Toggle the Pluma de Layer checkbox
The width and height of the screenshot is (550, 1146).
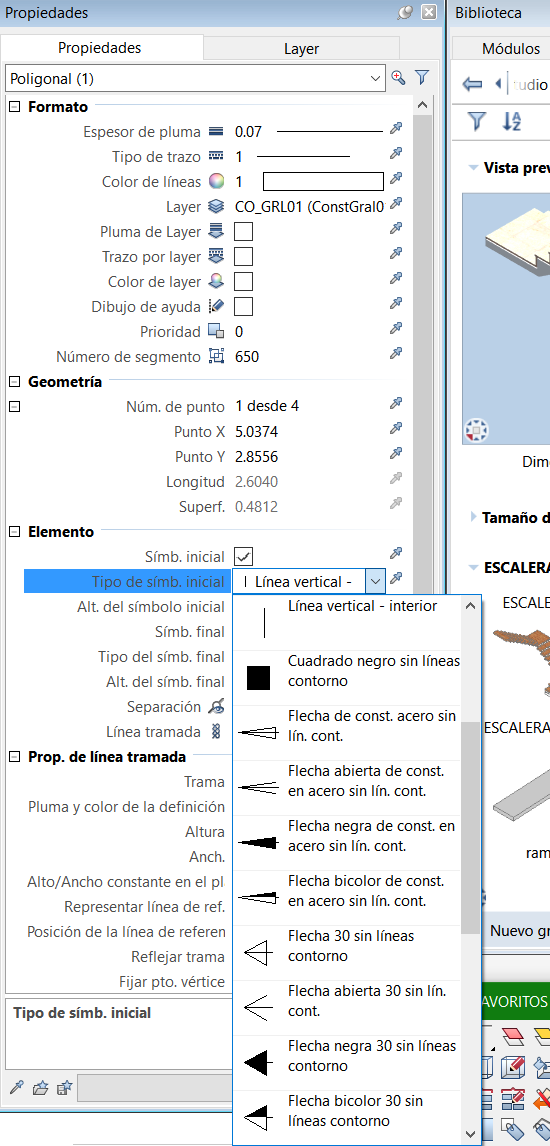point(243,232)
